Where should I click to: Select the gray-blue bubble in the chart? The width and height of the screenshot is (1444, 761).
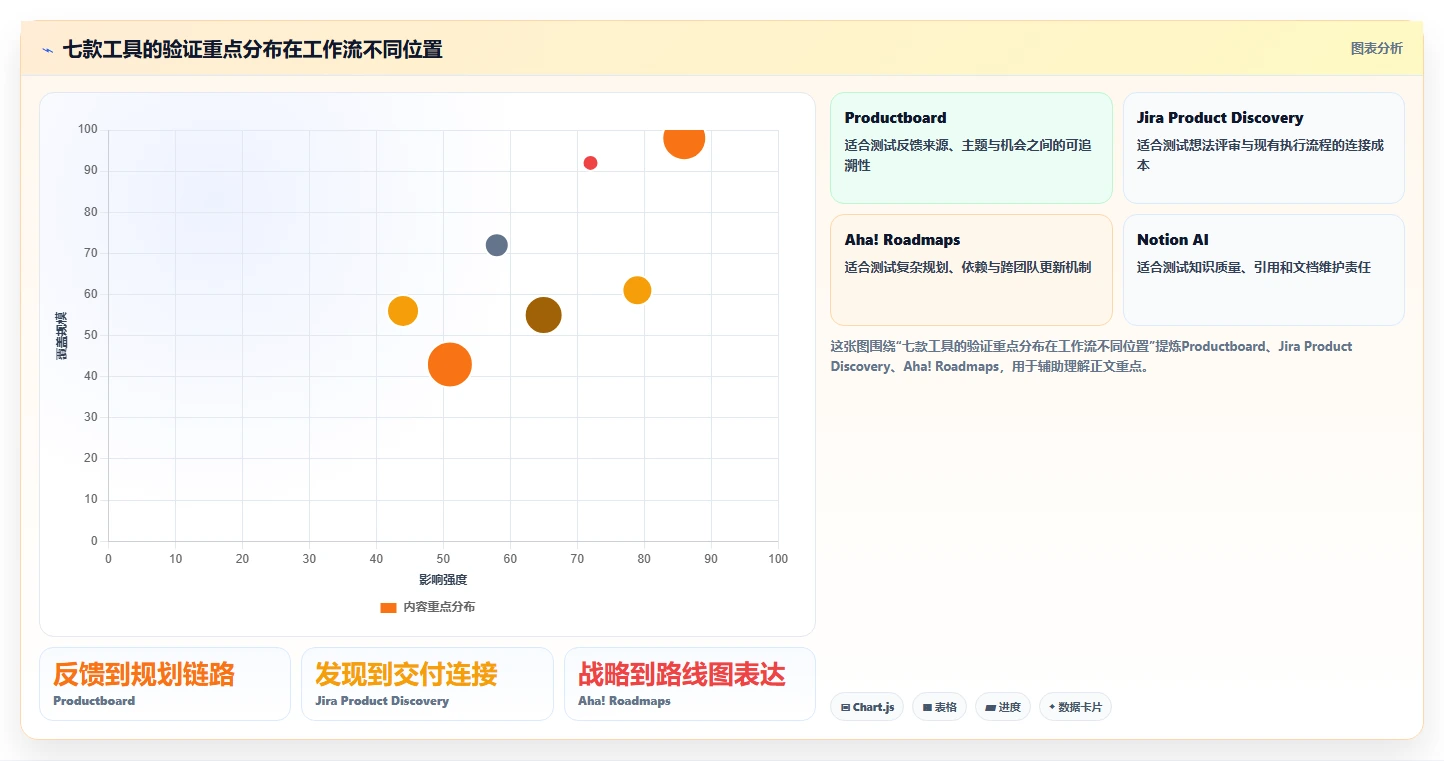tap(497, 245)
